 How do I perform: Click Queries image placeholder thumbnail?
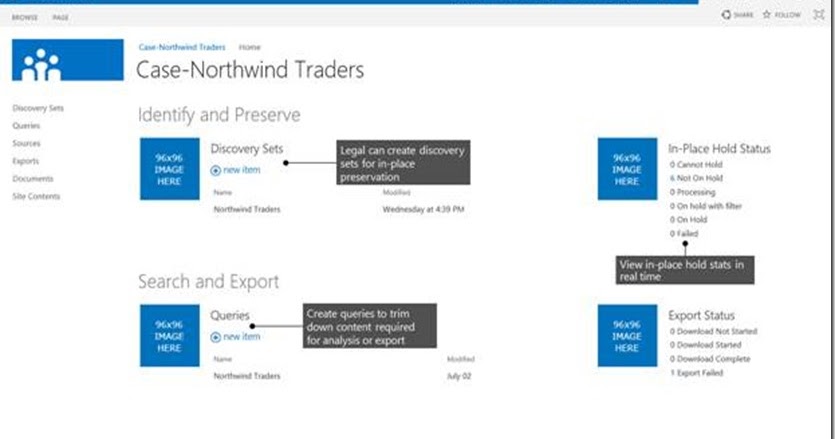[170, 336]
